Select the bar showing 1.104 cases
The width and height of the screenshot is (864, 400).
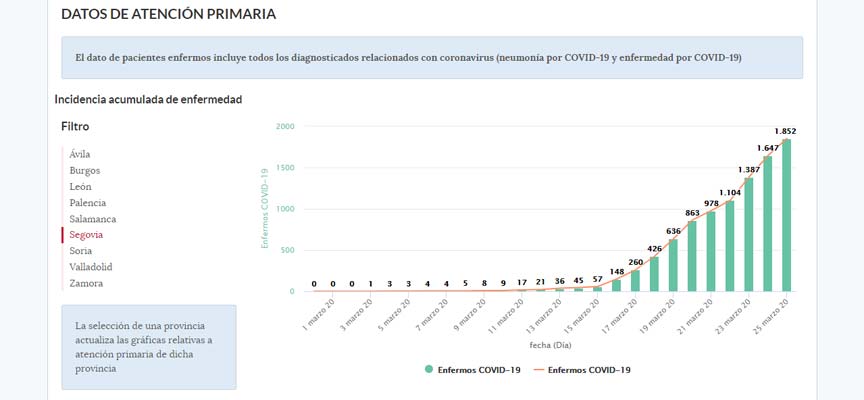point(729,246)
